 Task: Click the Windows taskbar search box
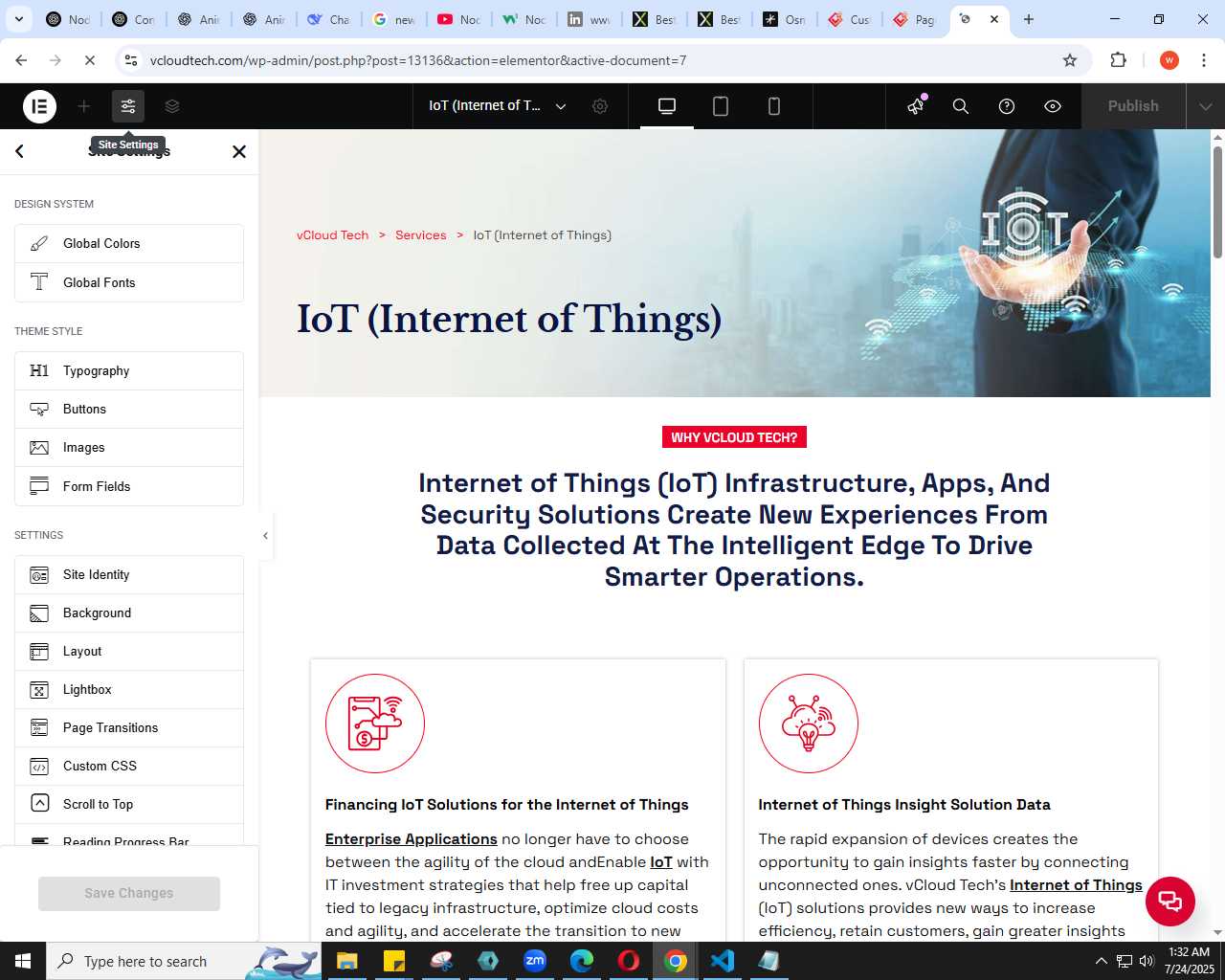[x=184, y=961]
